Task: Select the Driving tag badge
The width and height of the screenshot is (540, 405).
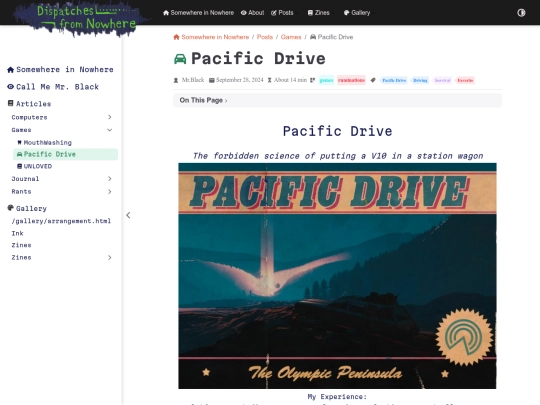Action: point(420,80)
